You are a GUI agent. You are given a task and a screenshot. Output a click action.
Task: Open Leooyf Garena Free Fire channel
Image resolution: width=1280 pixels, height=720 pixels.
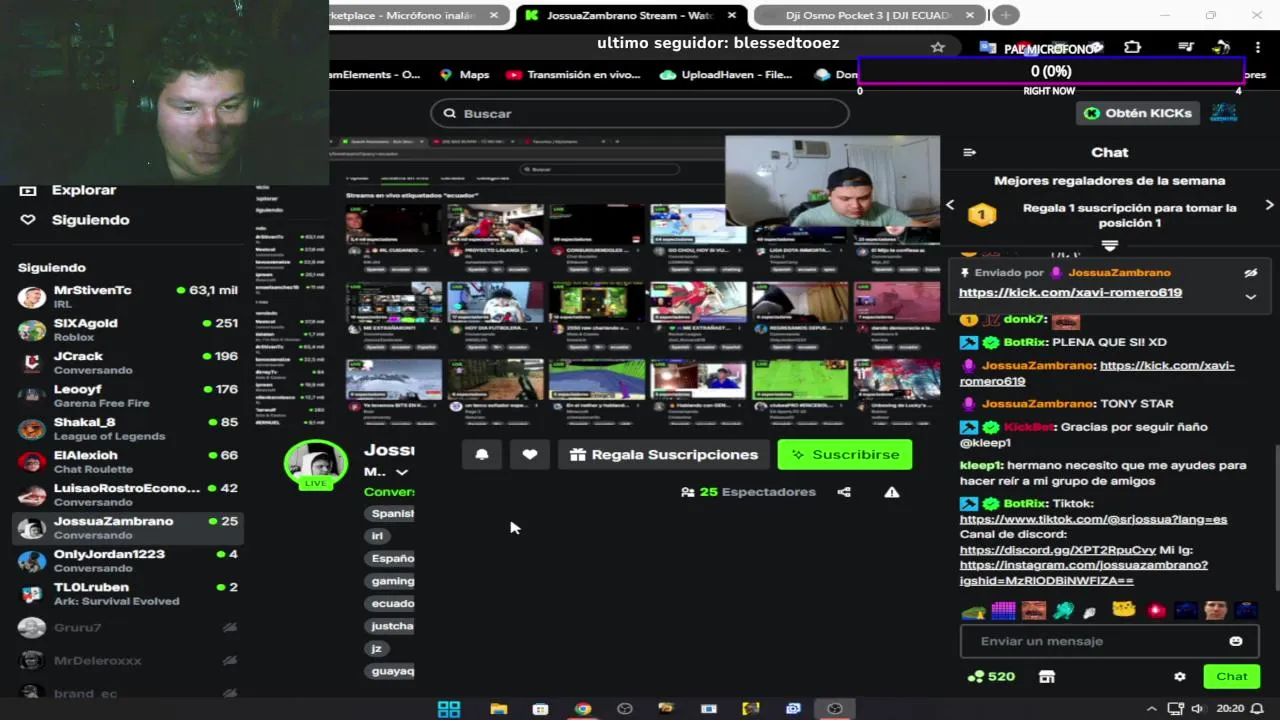[x=127, y=396]
